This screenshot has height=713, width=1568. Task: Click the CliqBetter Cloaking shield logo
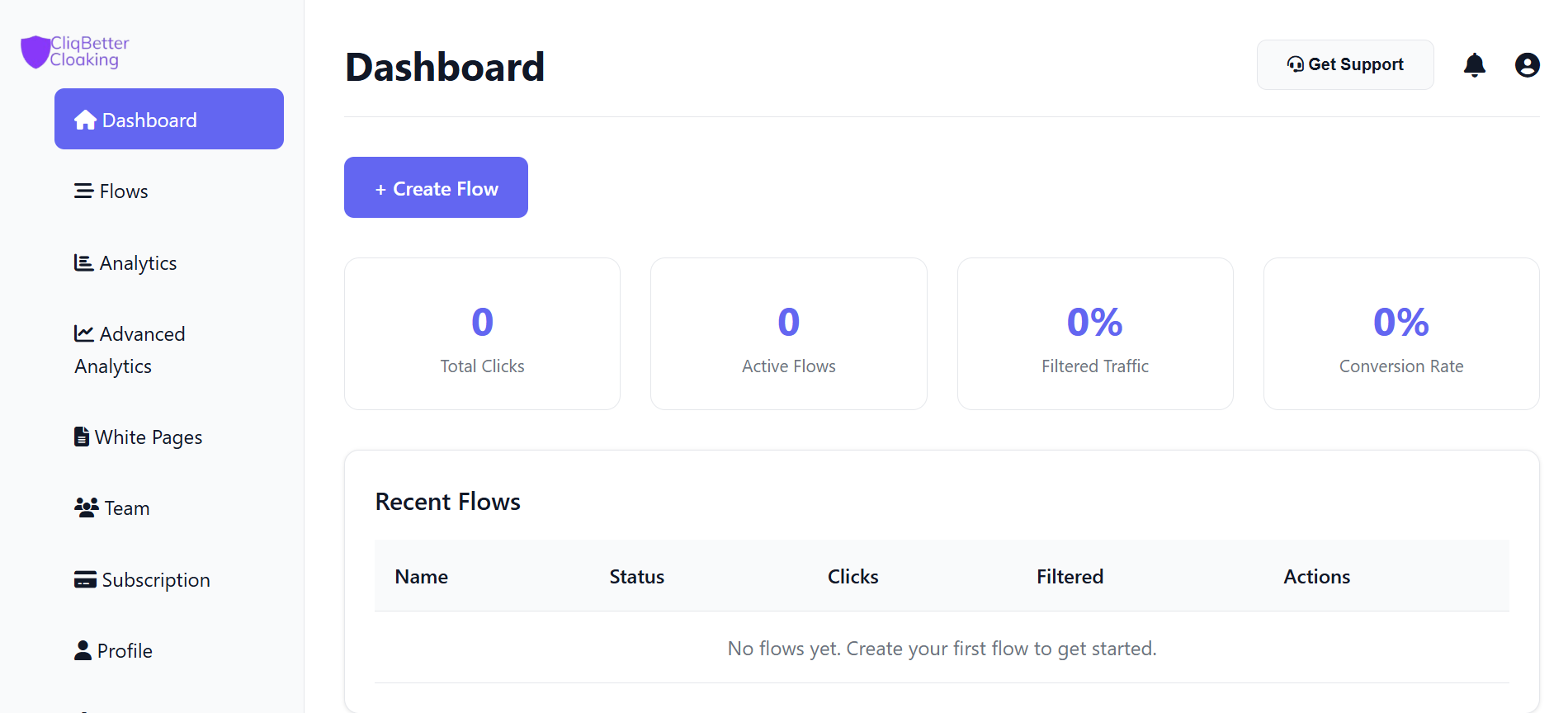(36, 51)
